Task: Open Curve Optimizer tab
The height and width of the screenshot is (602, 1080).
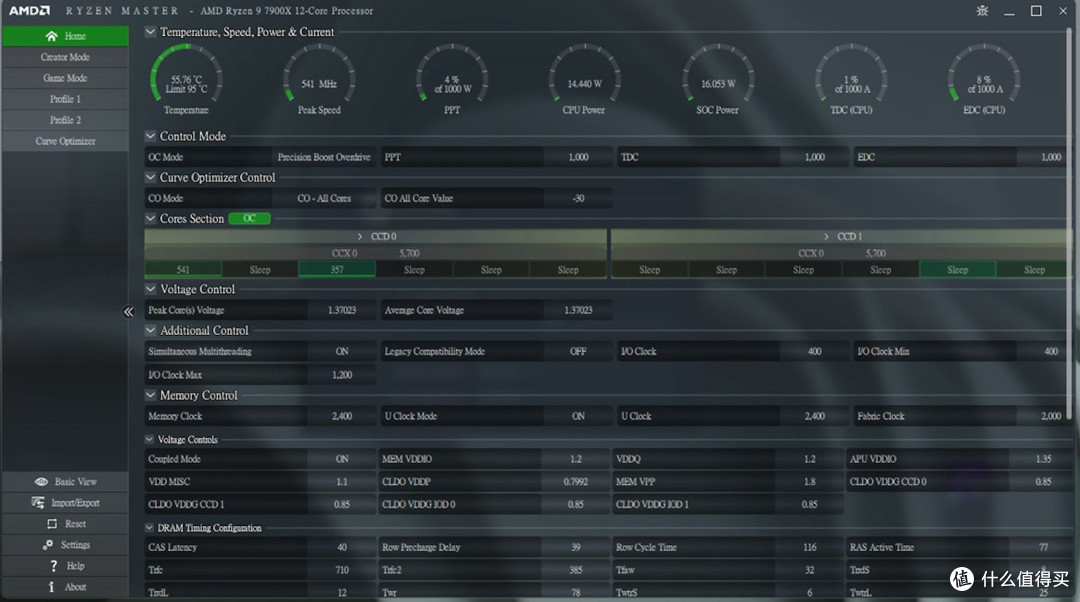Action: [x=65, y=141]
